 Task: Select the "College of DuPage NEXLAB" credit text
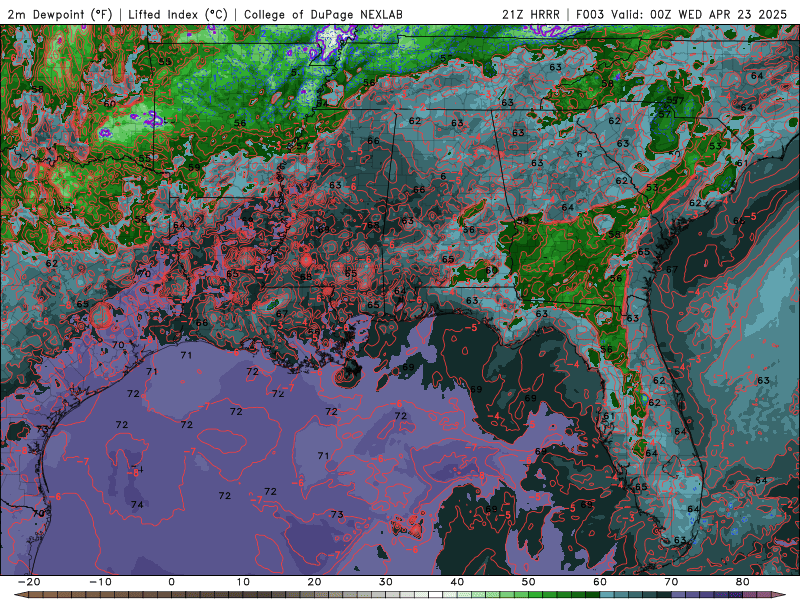click(x=323, y=15)
